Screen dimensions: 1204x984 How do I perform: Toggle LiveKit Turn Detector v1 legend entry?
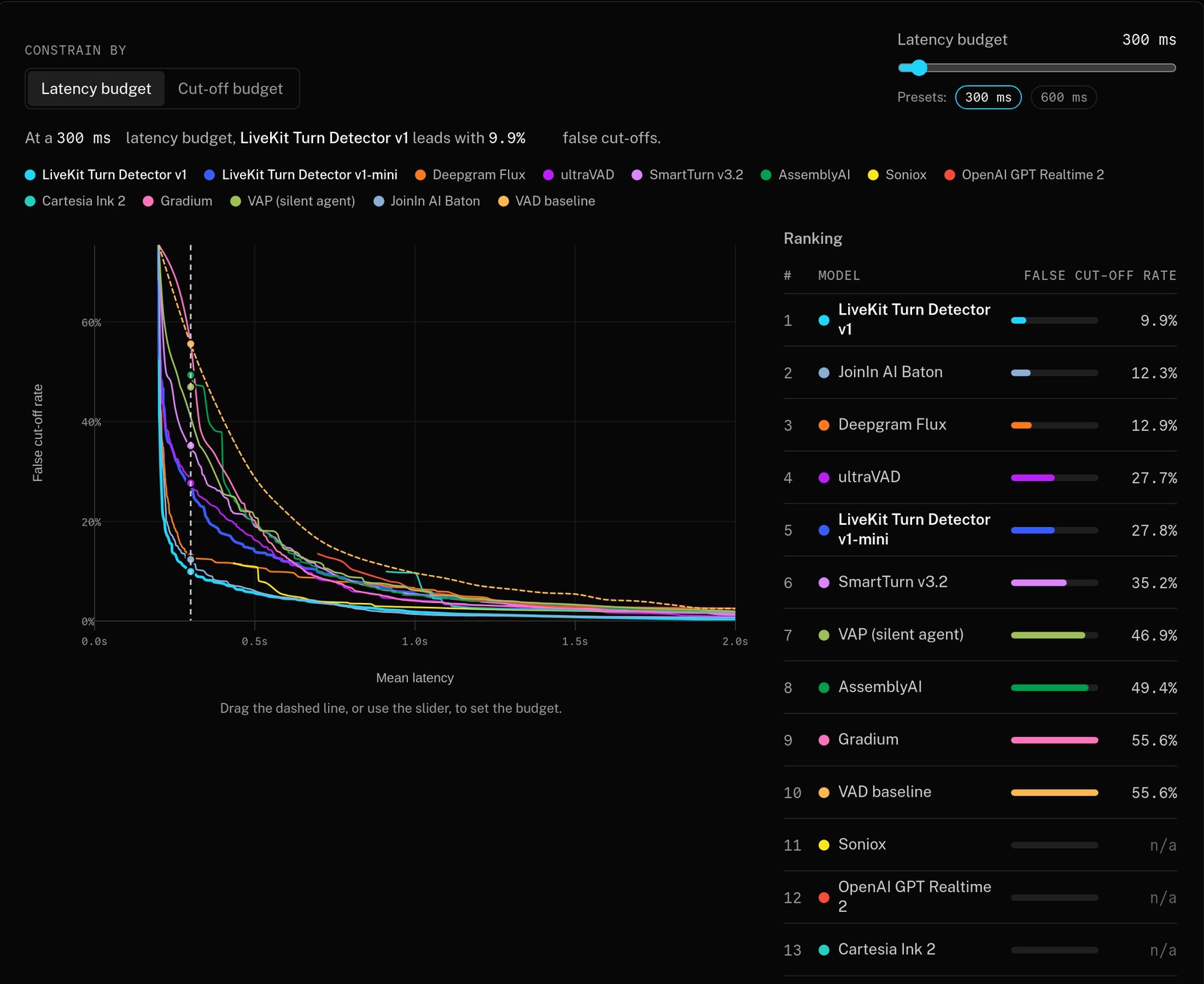click(x=106, y=175)
